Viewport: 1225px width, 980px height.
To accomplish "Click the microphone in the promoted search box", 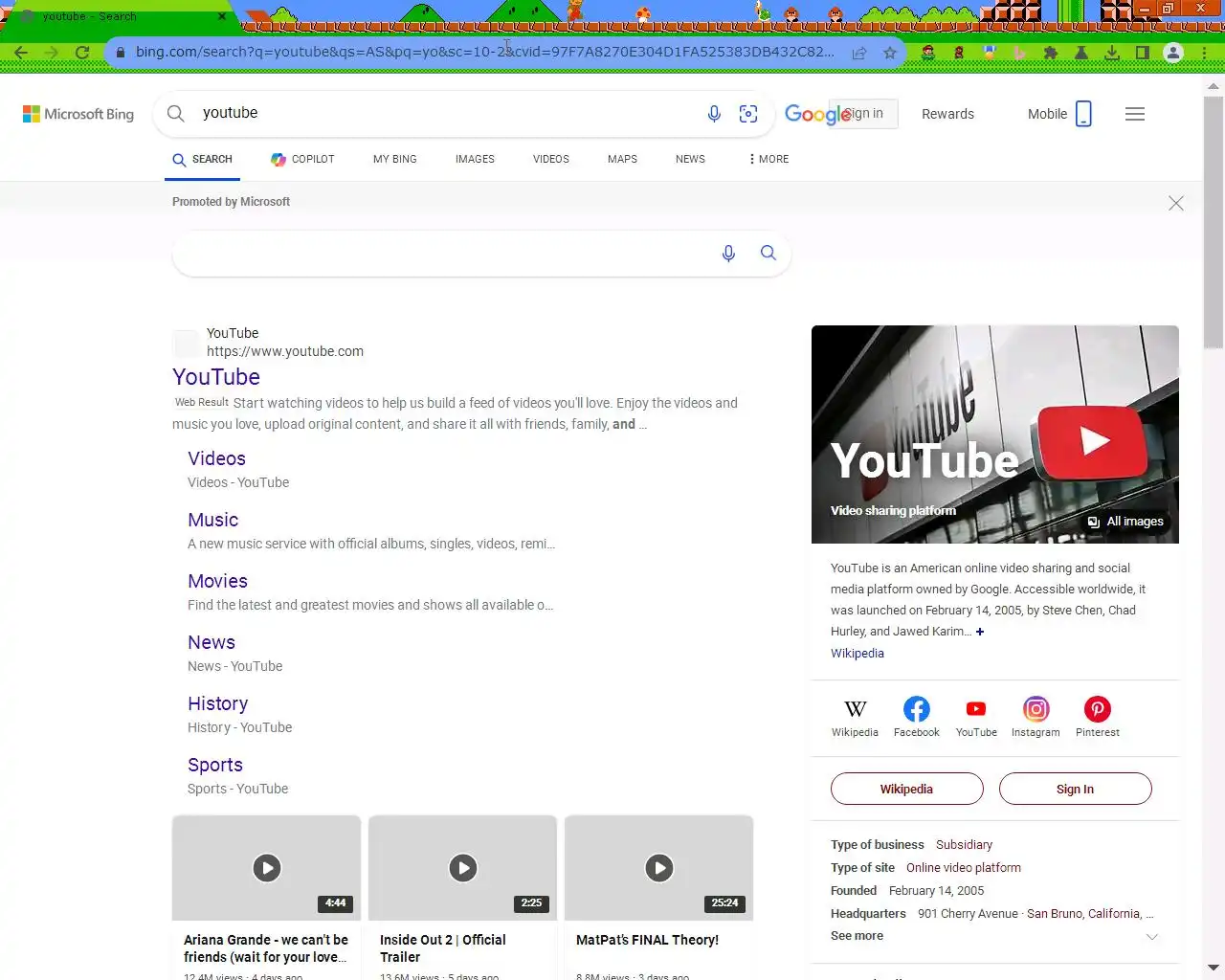I will (x=728, y=253).
